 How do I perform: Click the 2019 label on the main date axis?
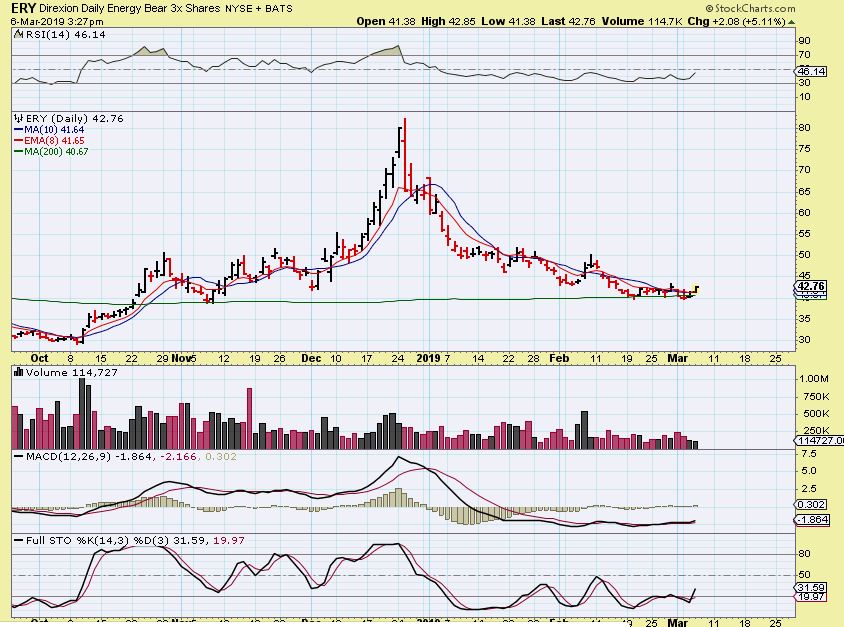tap(428, 358)
